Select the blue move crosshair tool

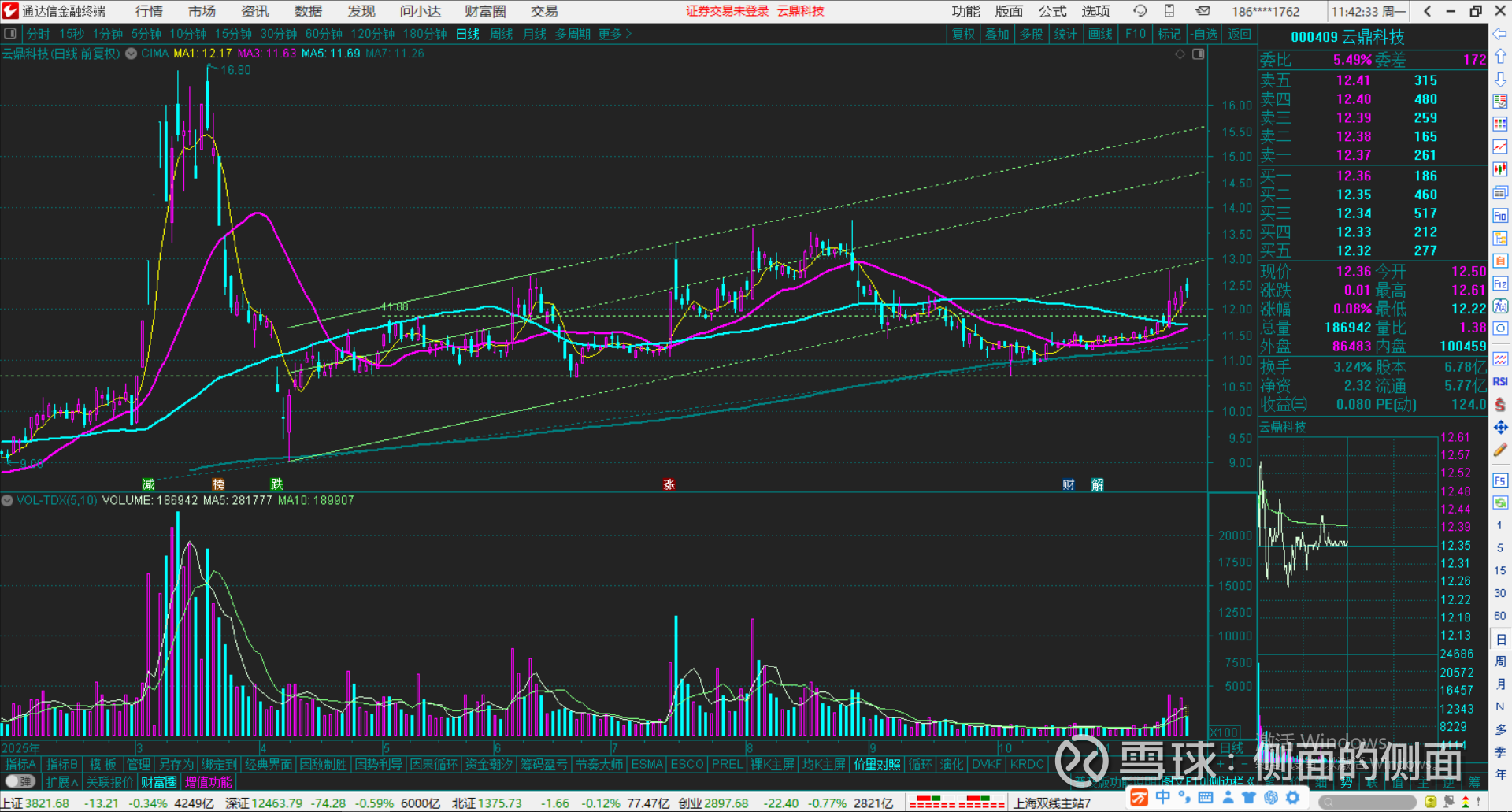tap(1500, 427)
